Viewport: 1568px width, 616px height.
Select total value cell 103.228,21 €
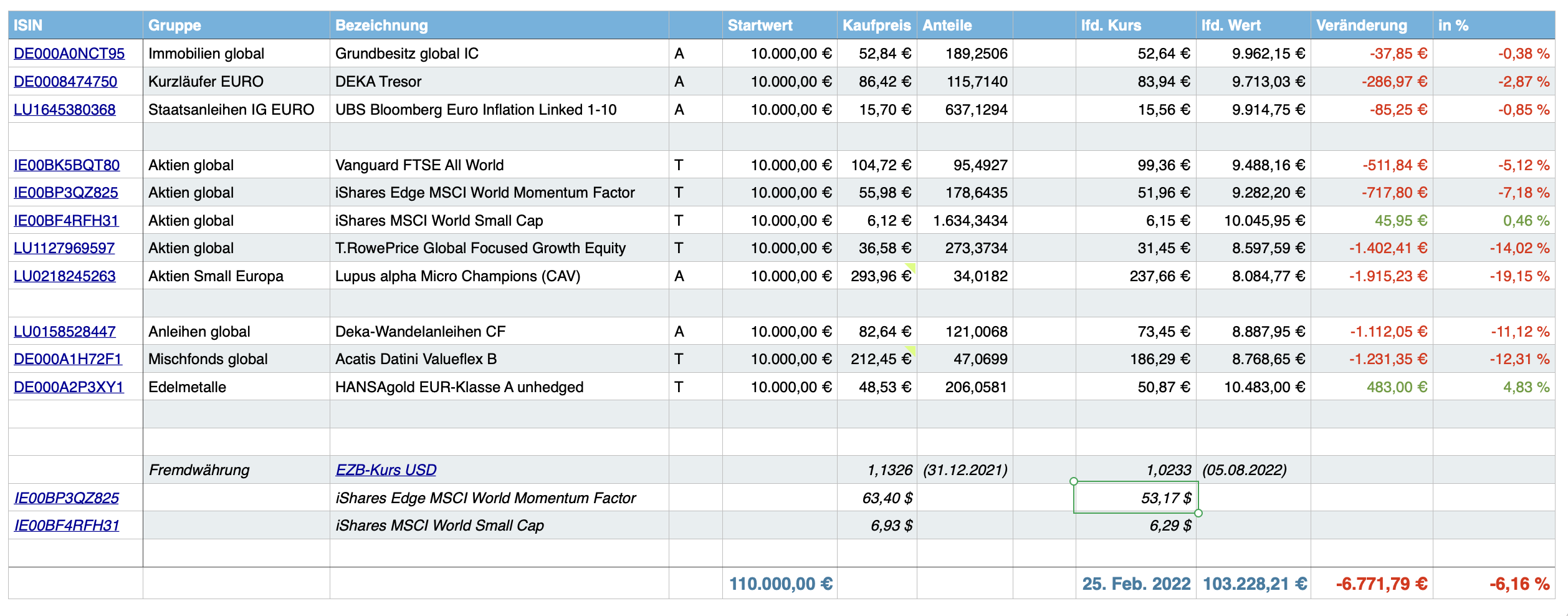click(1253, 584)
